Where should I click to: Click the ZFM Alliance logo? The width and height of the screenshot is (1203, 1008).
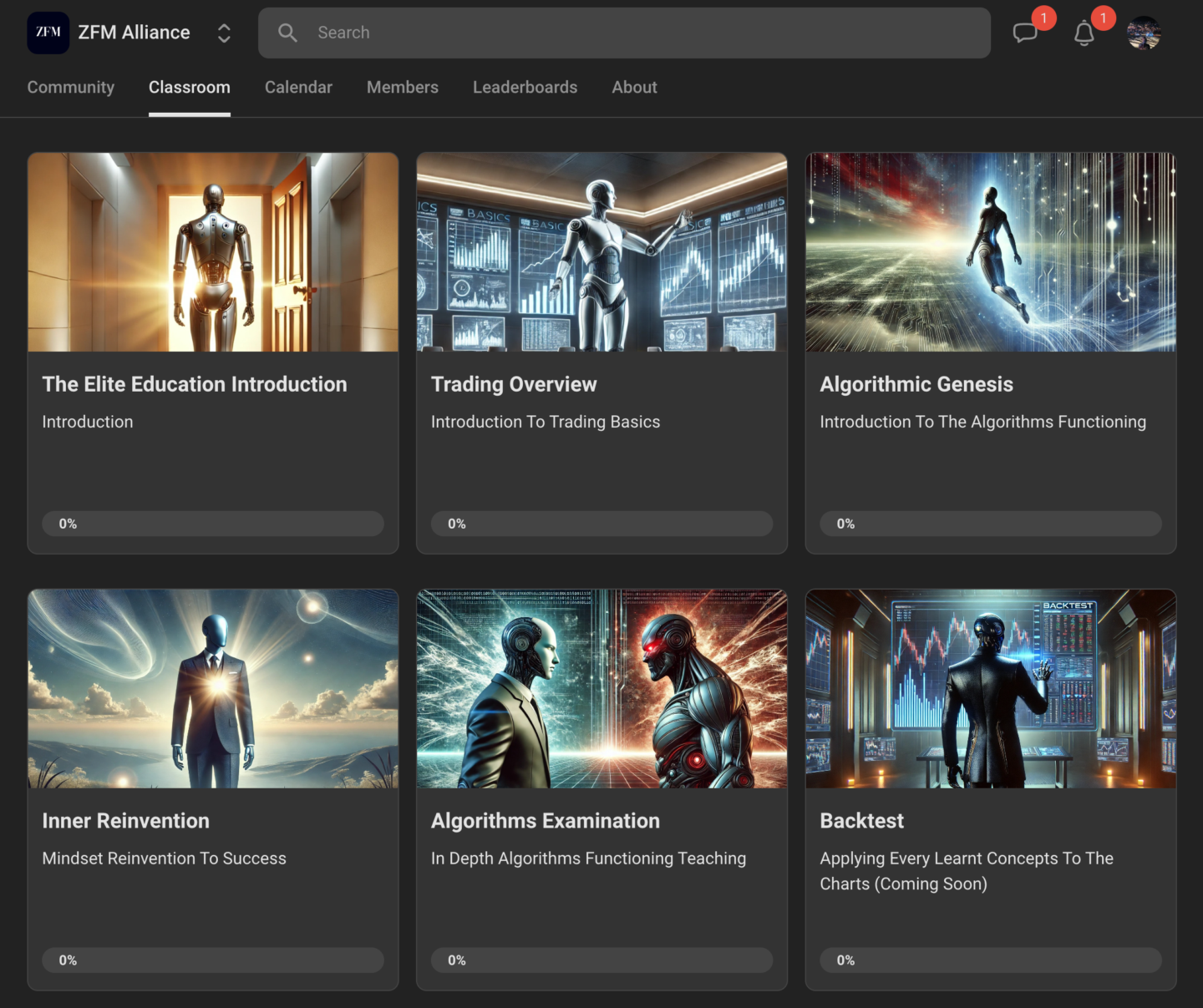click(x=48, y=33)
